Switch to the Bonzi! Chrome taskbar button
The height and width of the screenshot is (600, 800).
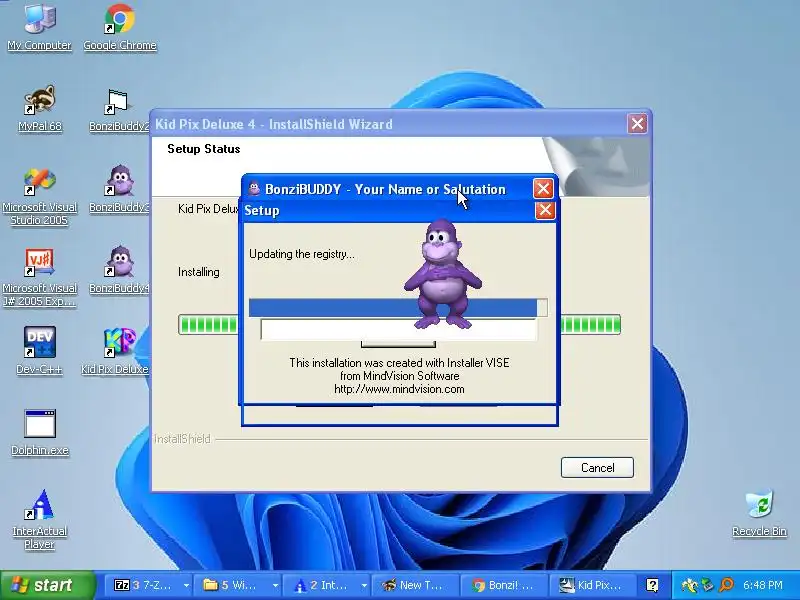504,585
